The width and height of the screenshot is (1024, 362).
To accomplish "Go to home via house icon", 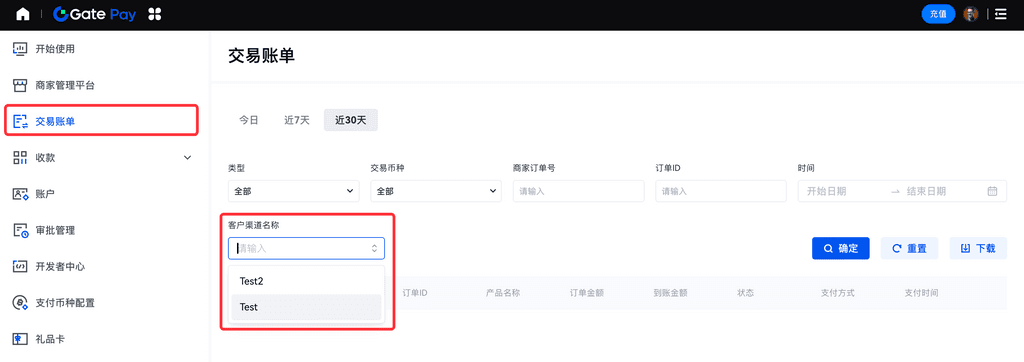I will click(x=22, y=14).
